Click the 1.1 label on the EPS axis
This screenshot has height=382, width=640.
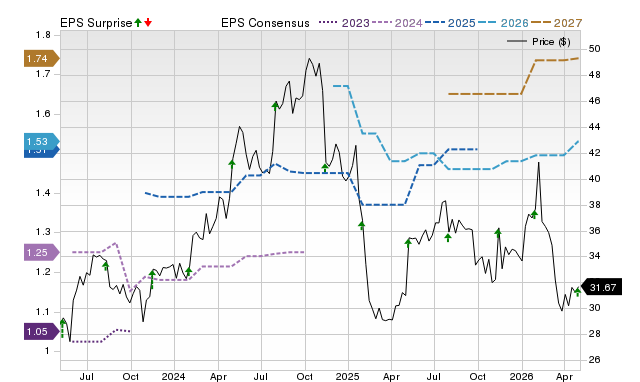(x=43, y=312)
